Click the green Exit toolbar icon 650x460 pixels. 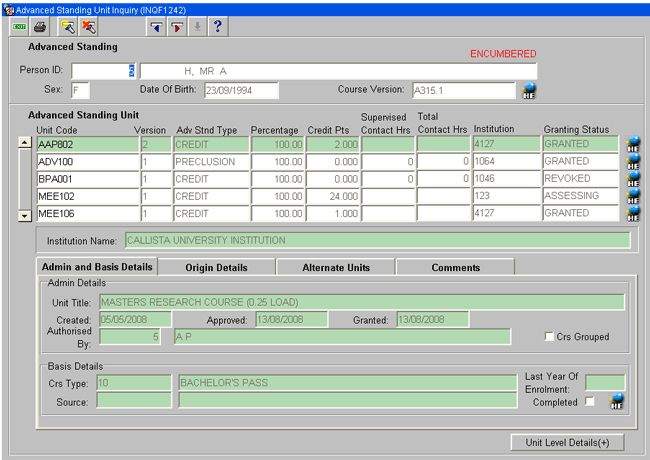[19, 26]
